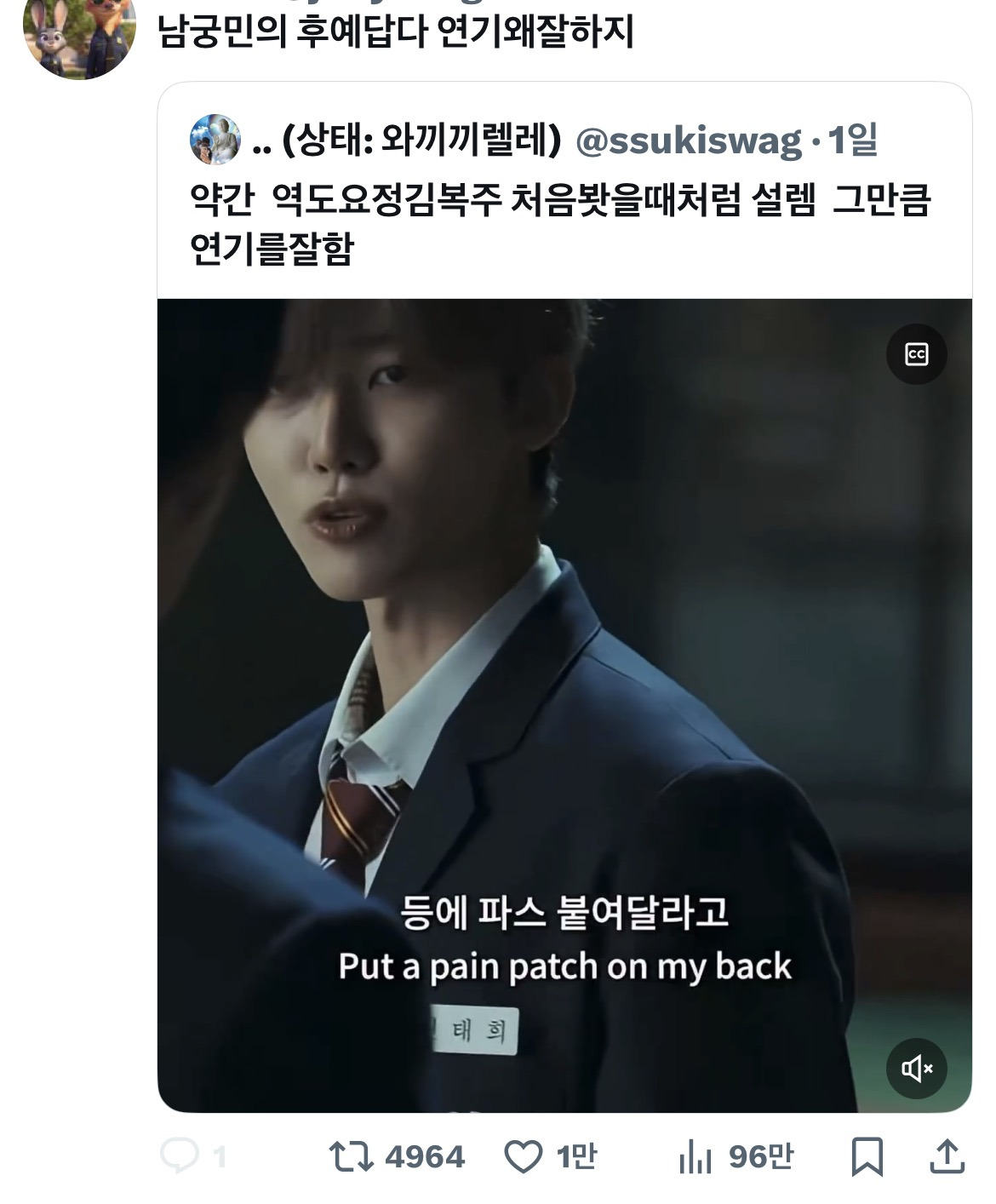
Task: Tap the reply count number 1
Action: (x=219, y=1157)
